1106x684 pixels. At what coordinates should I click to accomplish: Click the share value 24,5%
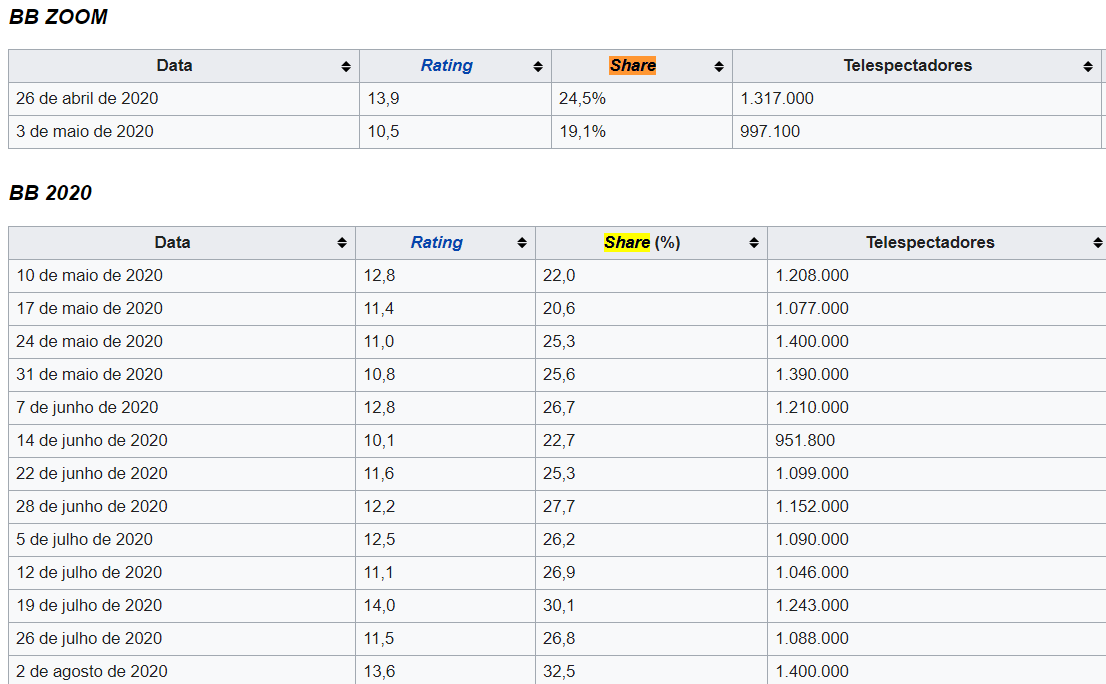(x=582, y=99)
